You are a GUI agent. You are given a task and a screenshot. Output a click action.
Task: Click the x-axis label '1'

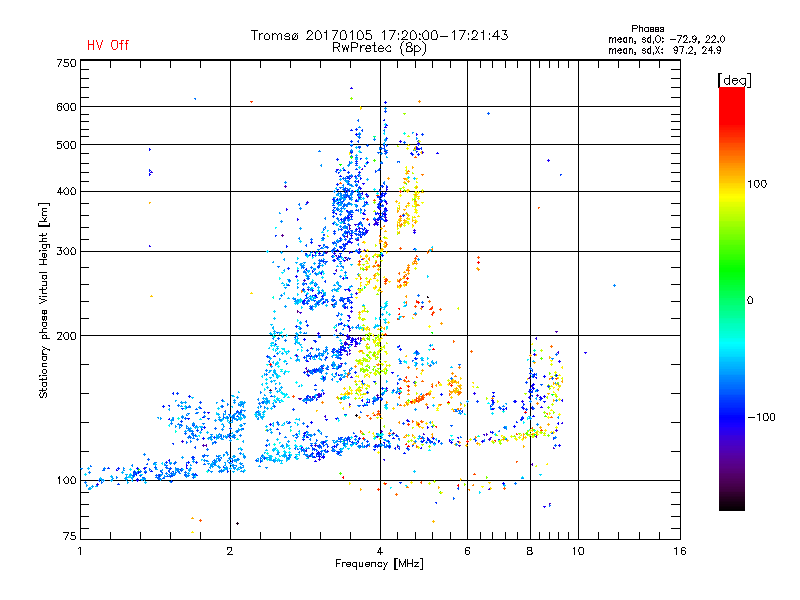[x=81, y=551]
